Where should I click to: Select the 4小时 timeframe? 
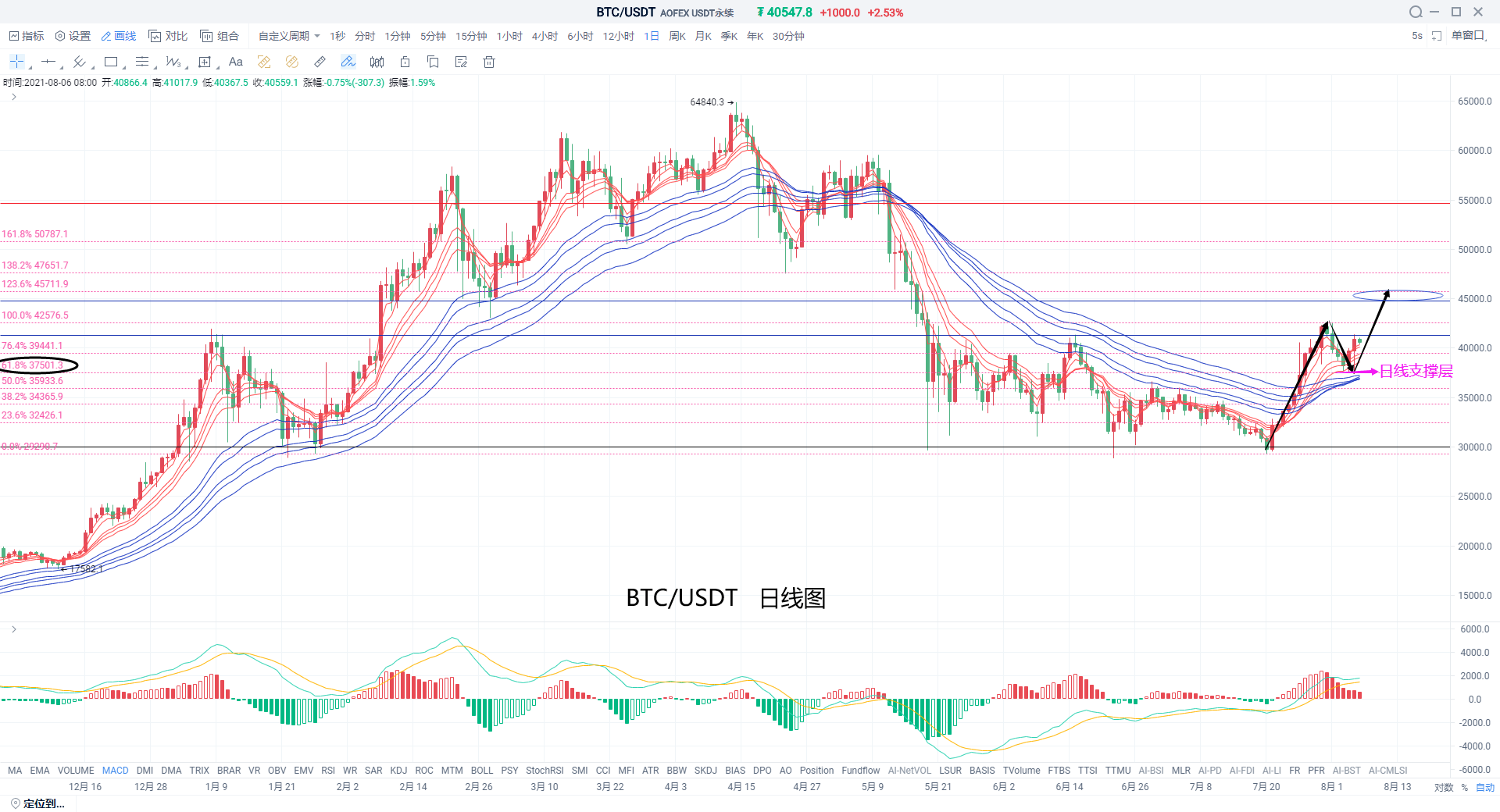coord(545,36)
